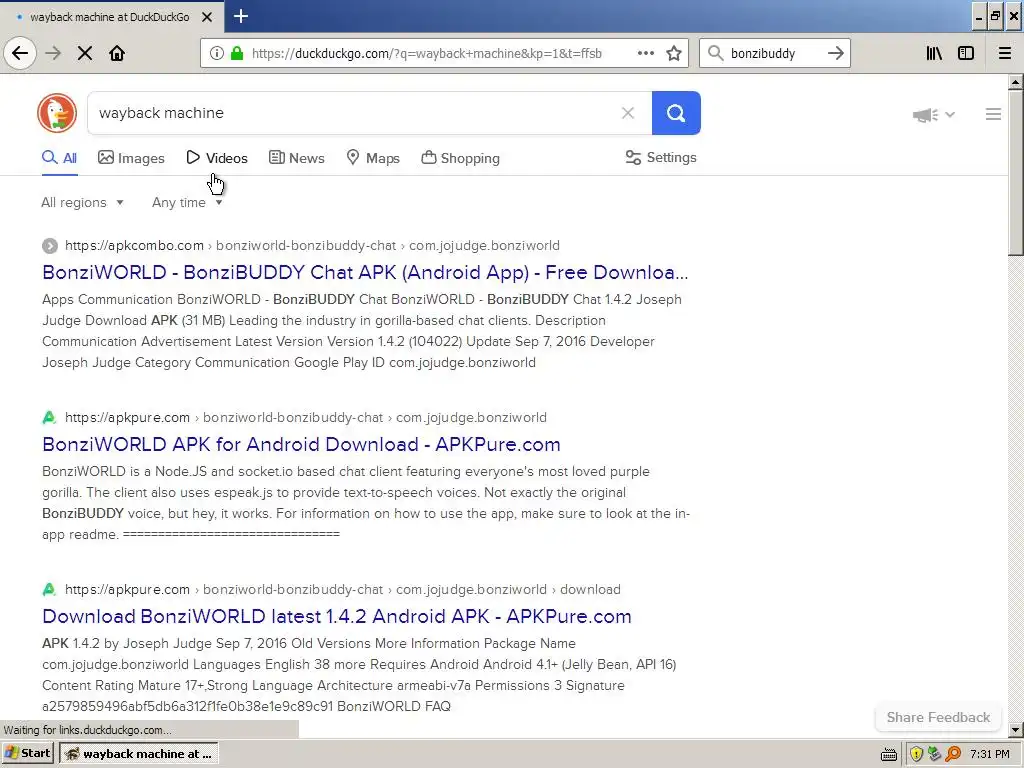Switch to Shopping results tab

point(460,158)
